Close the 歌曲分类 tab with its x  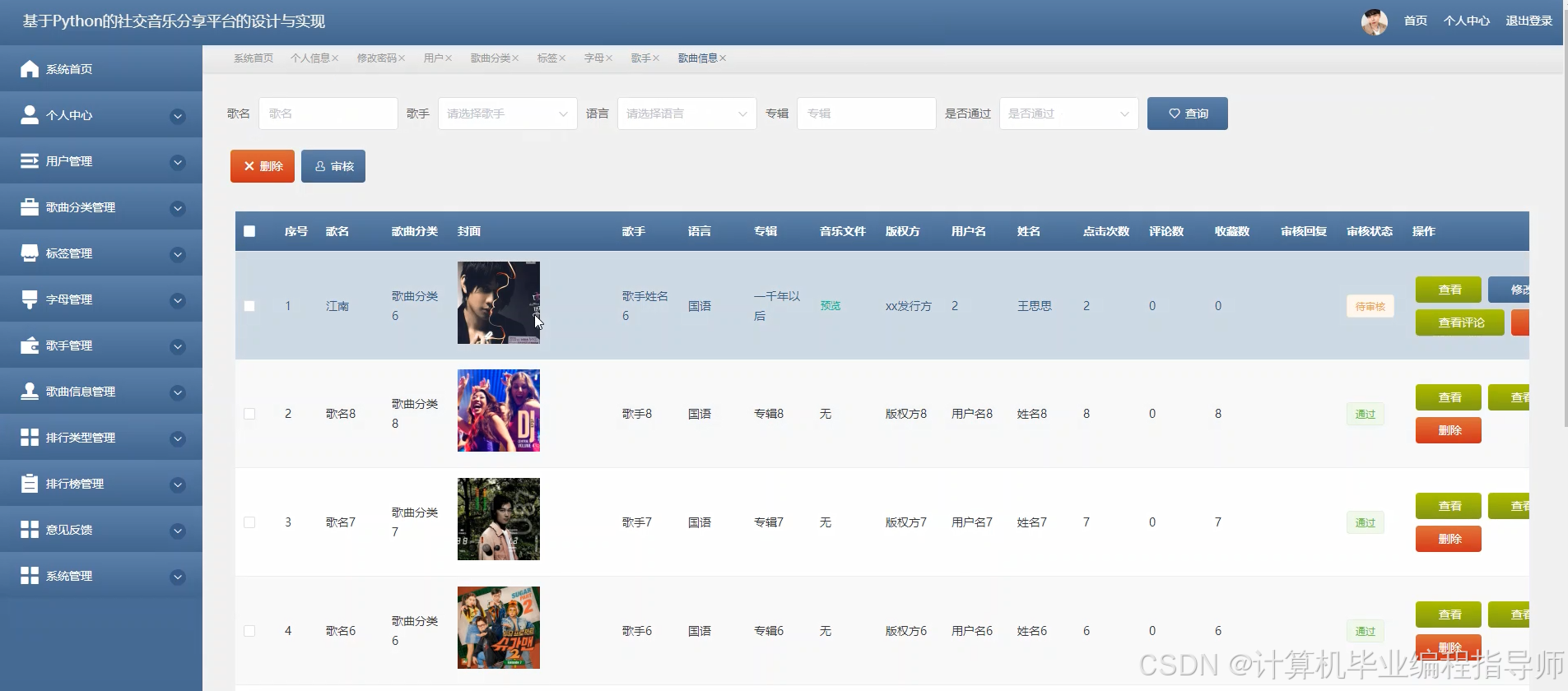(515, 58)
